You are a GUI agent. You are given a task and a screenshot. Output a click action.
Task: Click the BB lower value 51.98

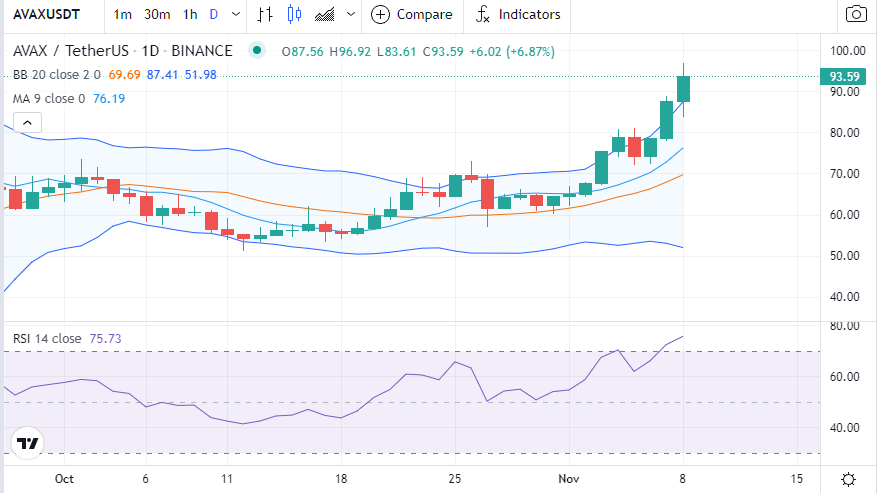201,75
